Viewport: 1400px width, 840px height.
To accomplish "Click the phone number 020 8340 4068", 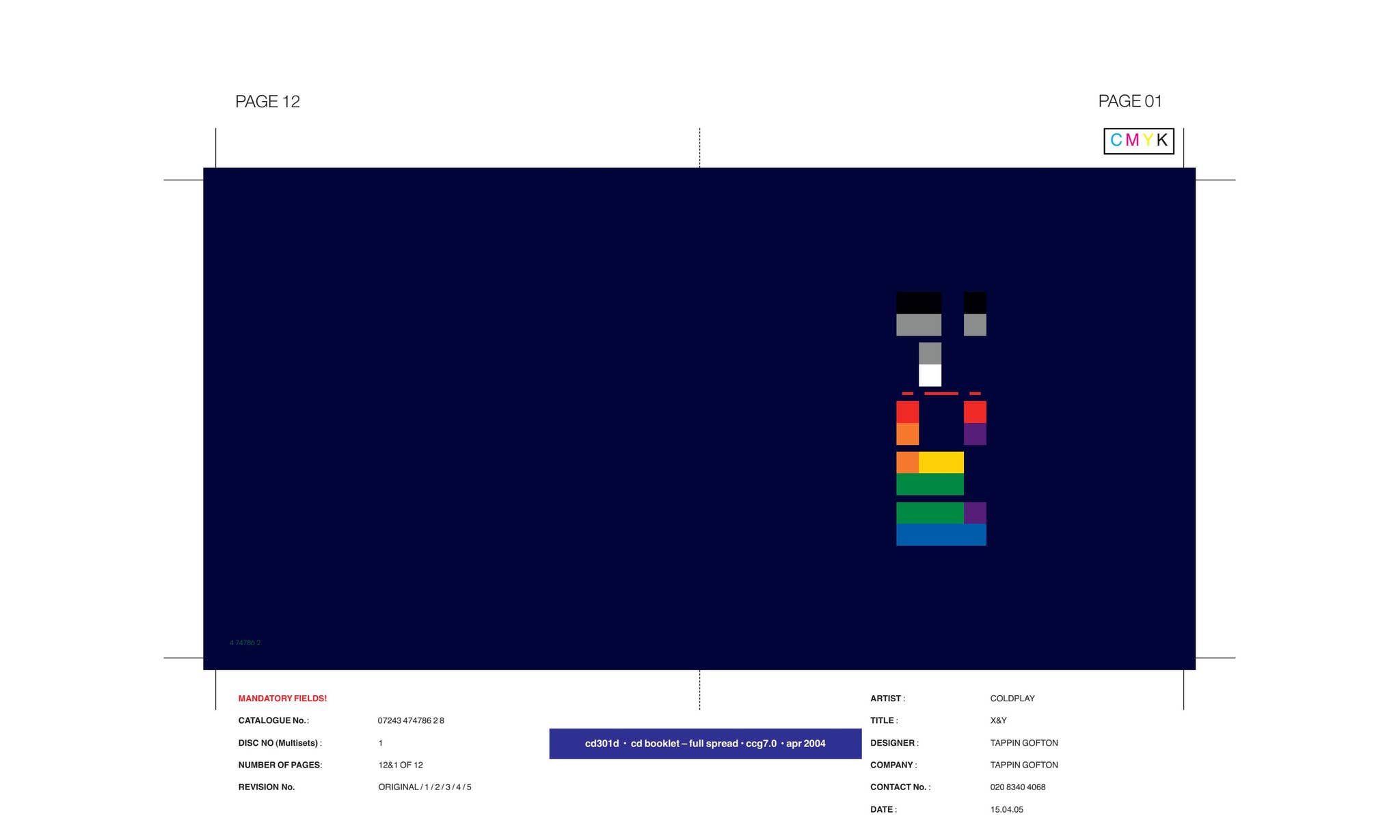I will [1018, 787].
